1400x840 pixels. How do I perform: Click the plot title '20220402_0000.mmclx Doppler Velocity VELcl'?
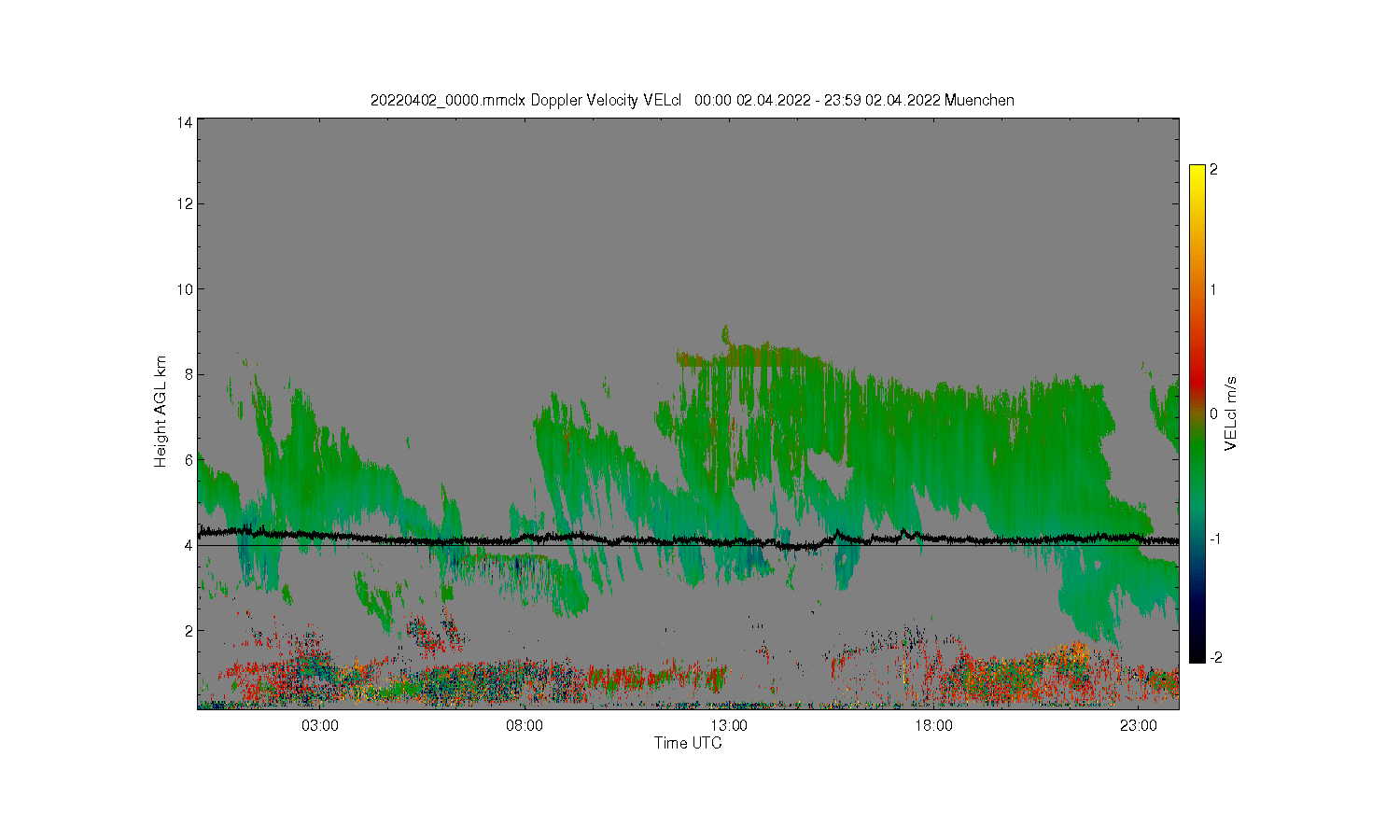526,100
